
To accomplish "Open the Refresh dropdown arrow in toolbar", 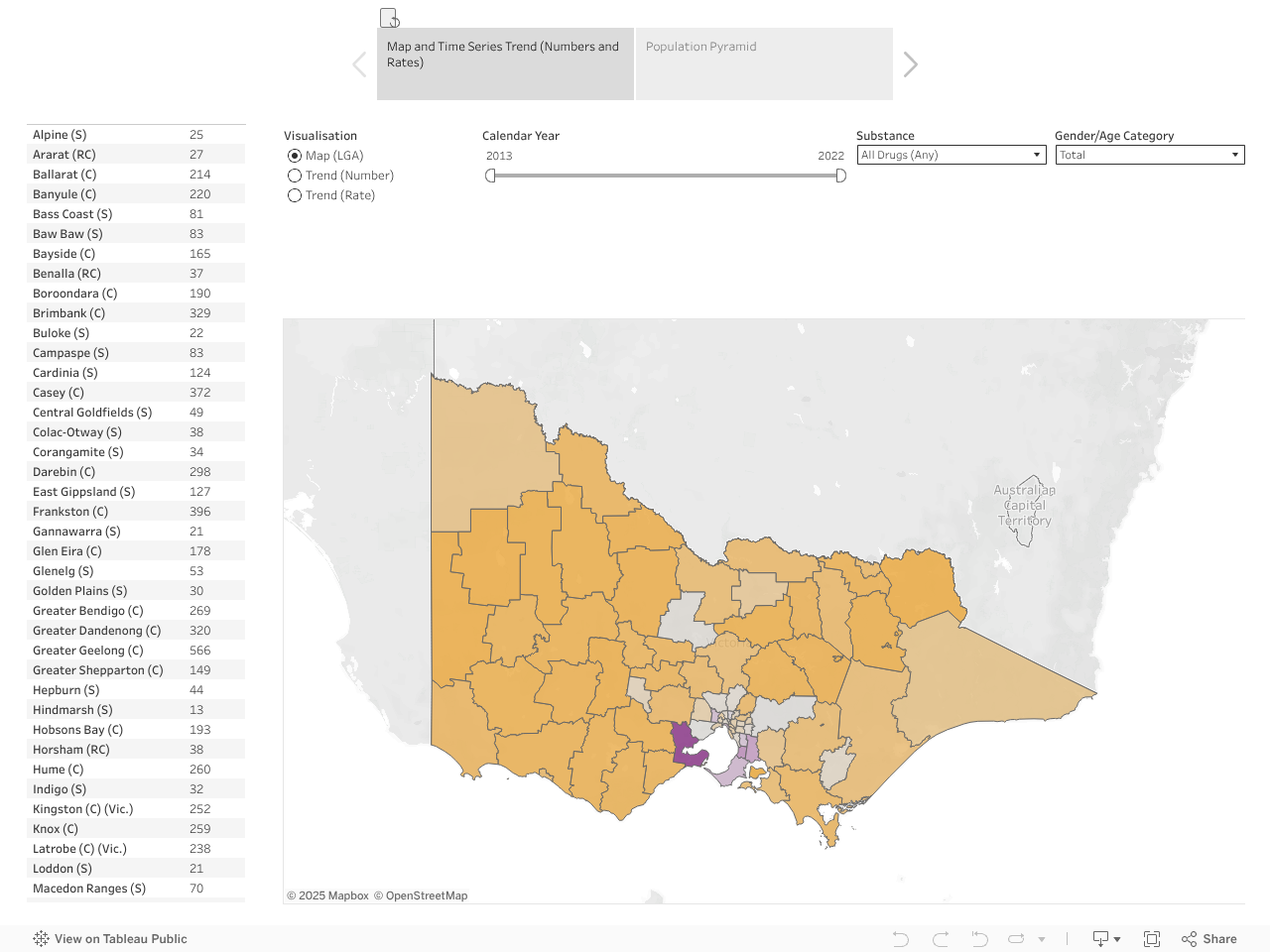I will pyautogui.click(x=1042, y=939).
